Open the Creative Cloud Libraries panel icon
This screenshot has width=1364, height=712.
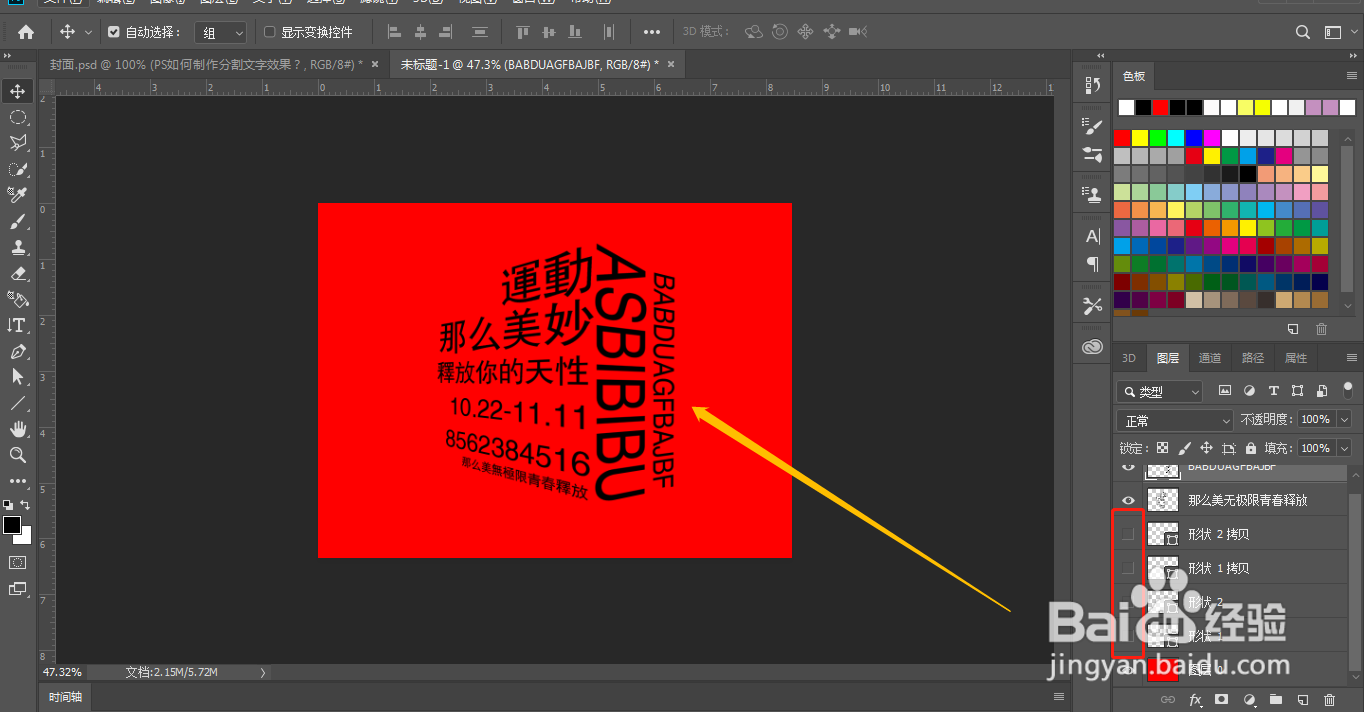point(1092,347)
